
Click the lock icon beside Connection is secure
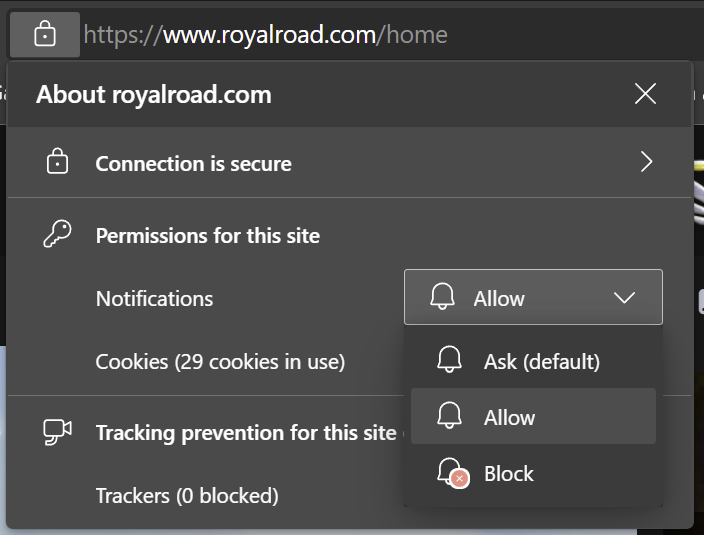[57, 162]
